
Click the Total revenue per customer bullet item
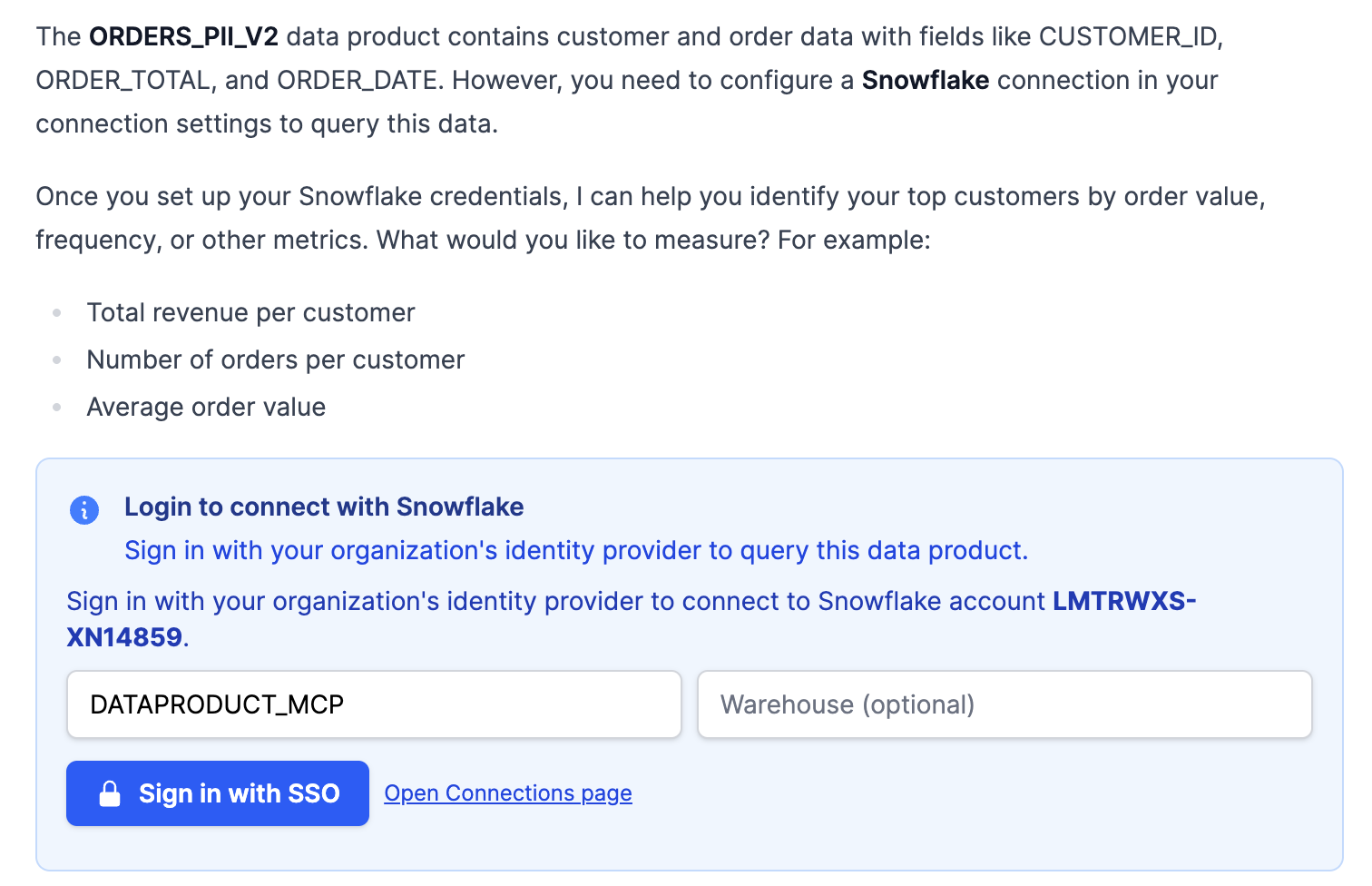click(250, 312)
